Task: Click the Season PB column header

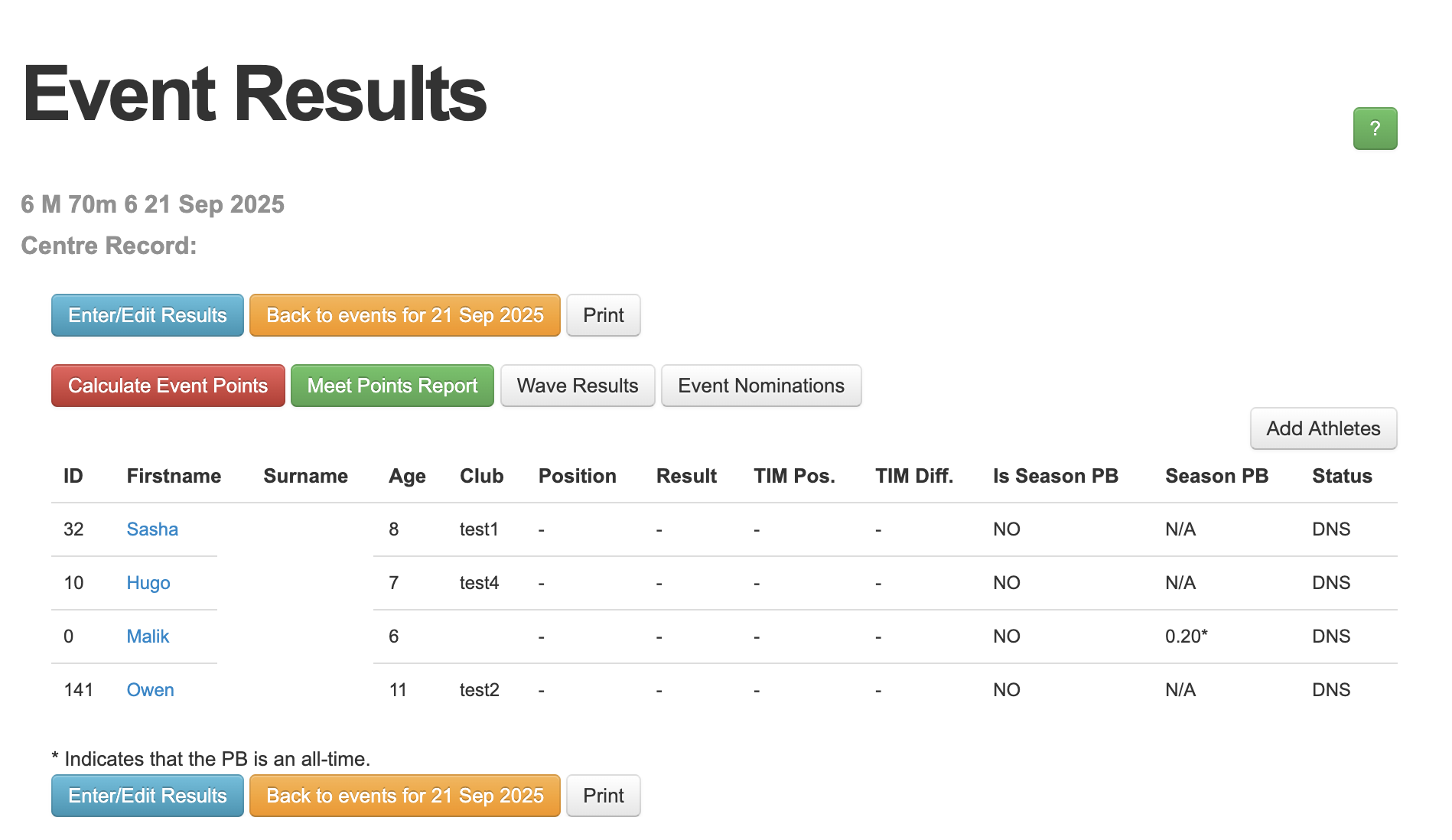Action: [x=1216, y=476]
